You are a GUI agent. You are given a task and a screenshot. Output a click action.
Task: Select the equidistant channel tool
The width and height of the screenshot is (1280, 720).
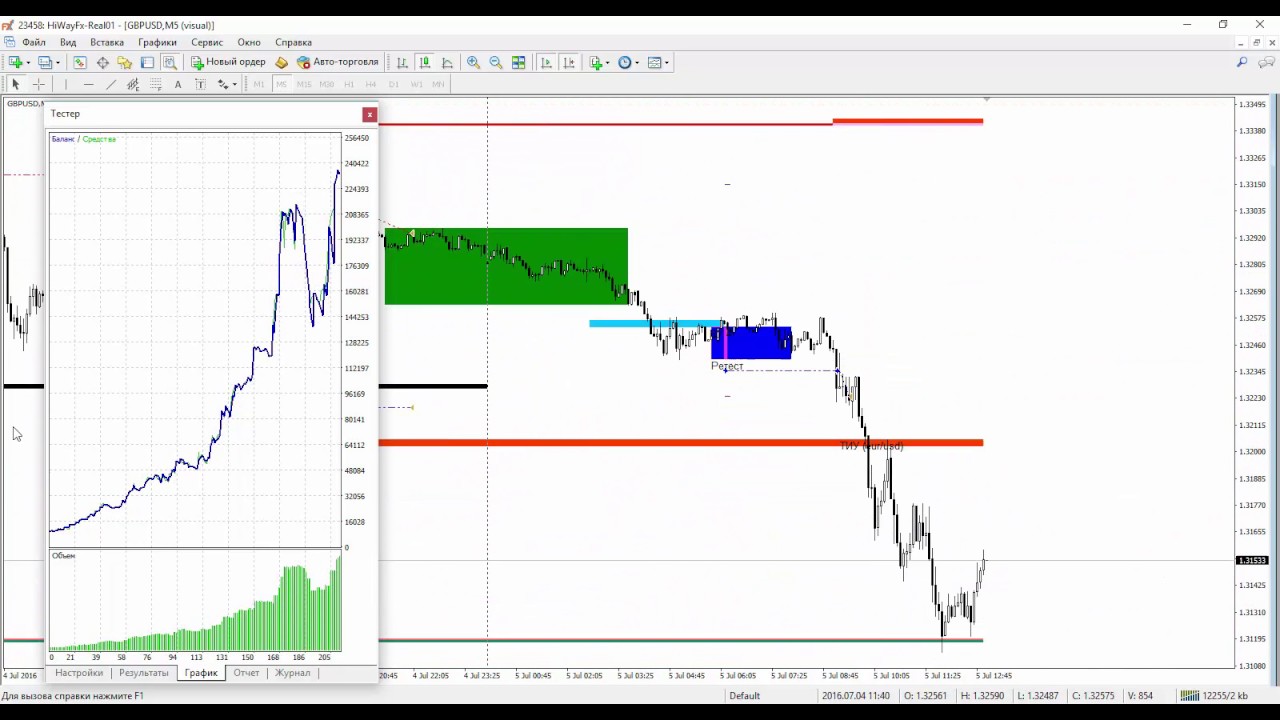click(x=133, y=84)
